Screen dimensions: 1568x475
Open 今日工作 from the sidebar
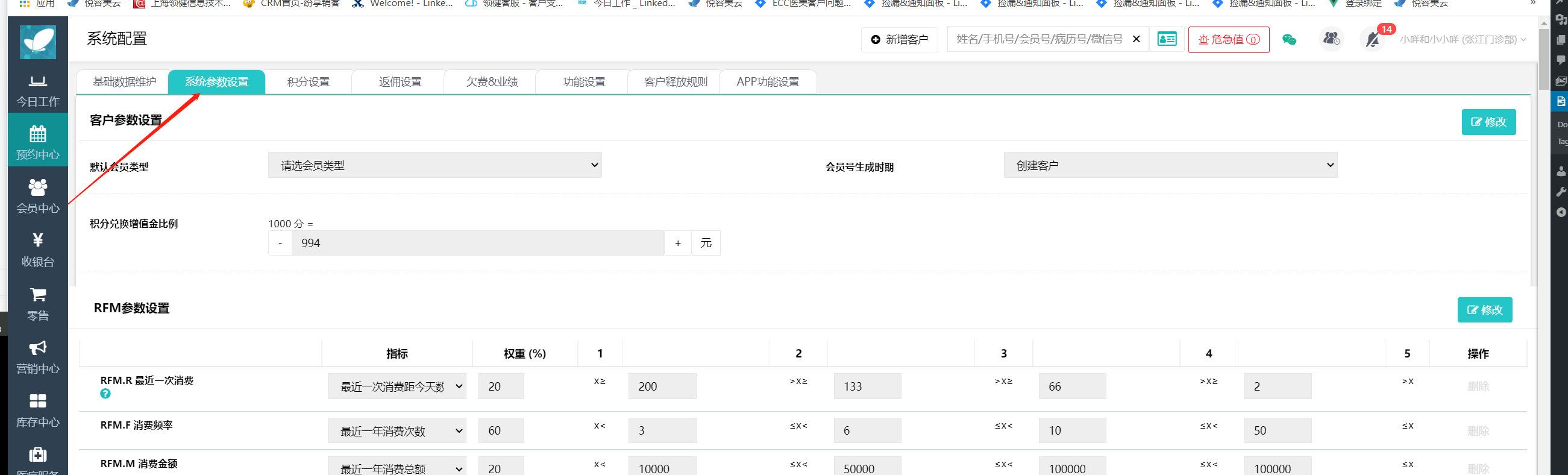[38, 92]
